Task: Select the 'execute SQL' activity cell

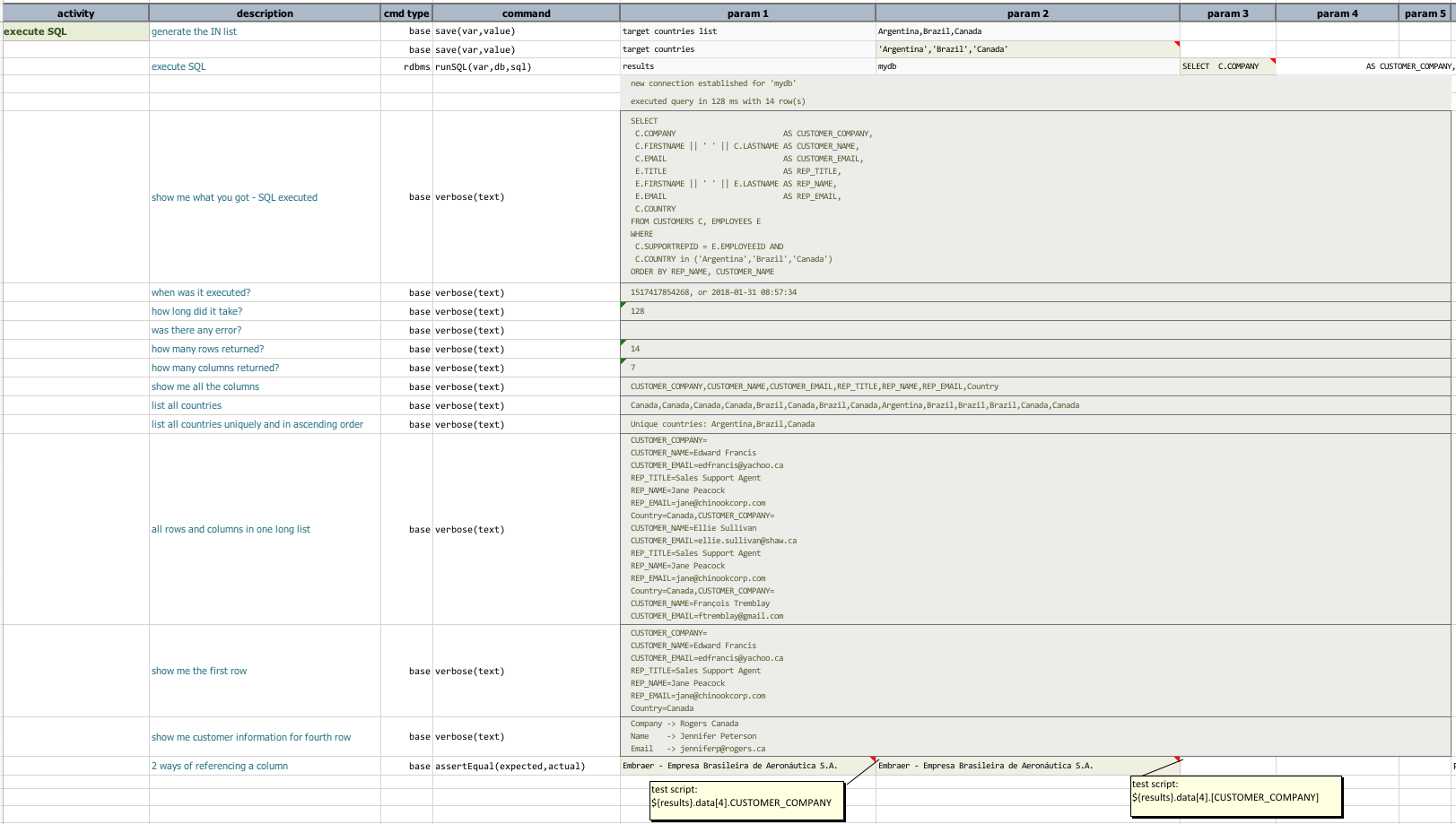Action: (x=75, y=31)
